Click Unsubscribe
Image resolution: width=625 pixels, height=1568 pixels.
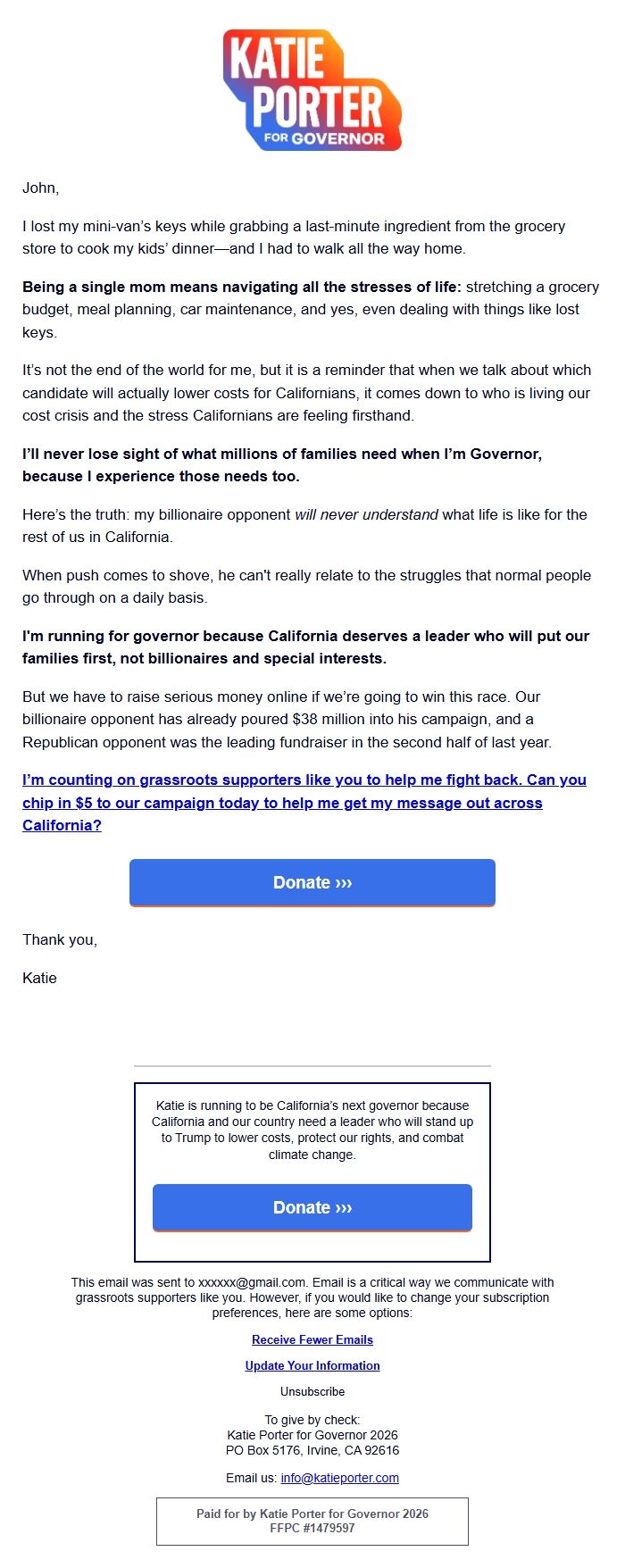pyautogui.click(x=312, y=1391)
